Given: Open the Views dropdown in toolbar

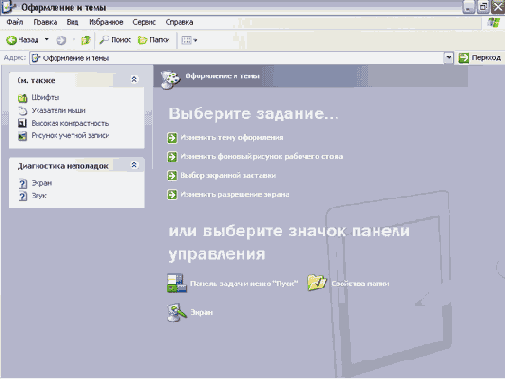Looking at the screenshot, I should (x=189, y=40).
